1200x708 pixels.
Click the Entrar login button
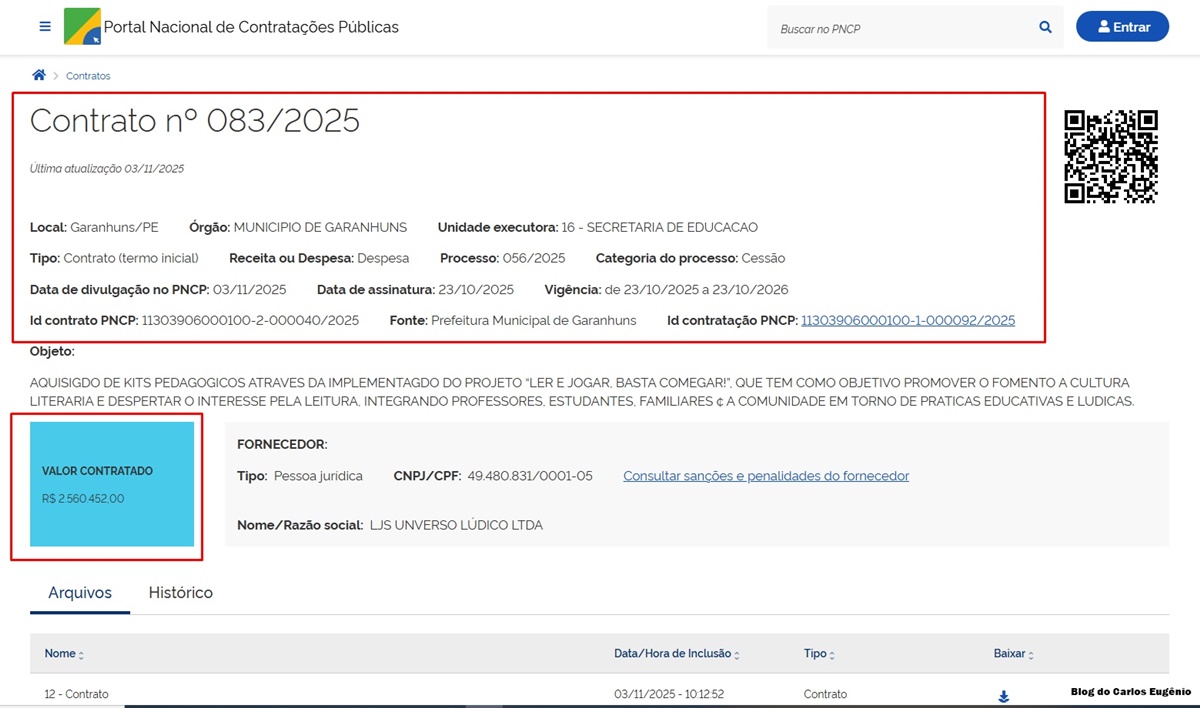(1122, 27)
